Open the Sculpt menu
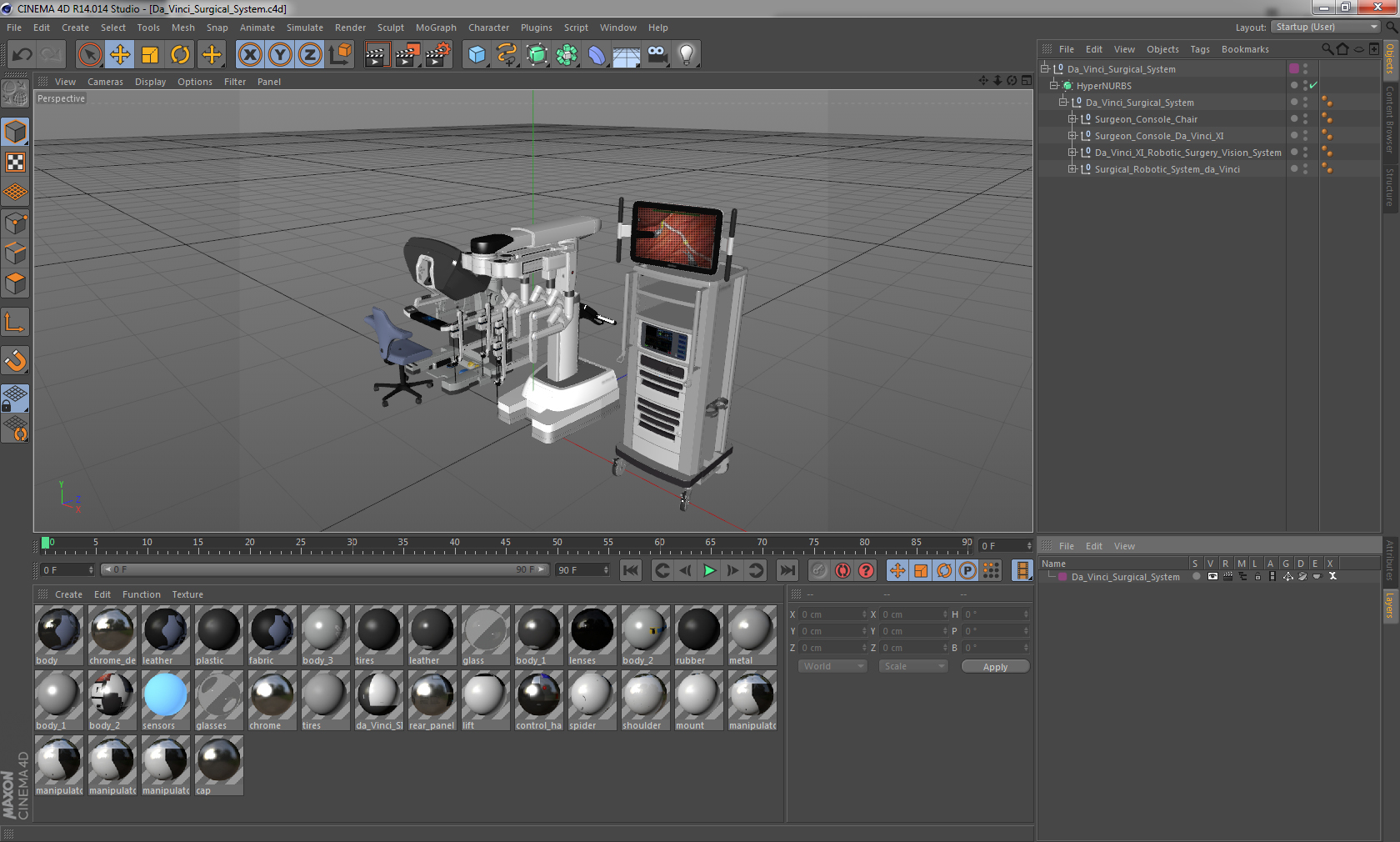The width and height of the screenshot is (1400, 842). [x=390, y=28]
